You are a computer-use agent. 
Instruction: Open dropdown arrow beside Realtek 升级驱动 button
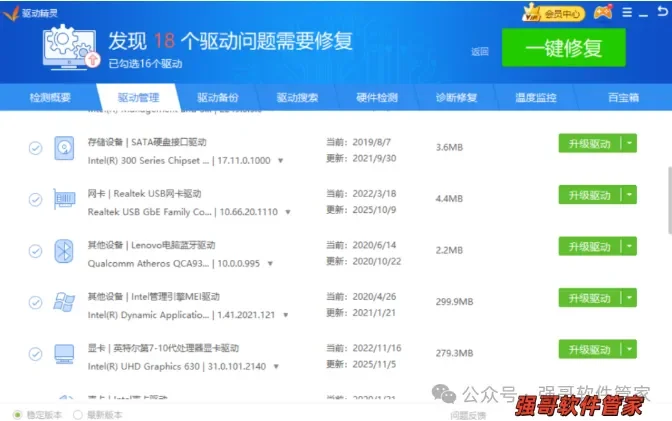(629, 195)
